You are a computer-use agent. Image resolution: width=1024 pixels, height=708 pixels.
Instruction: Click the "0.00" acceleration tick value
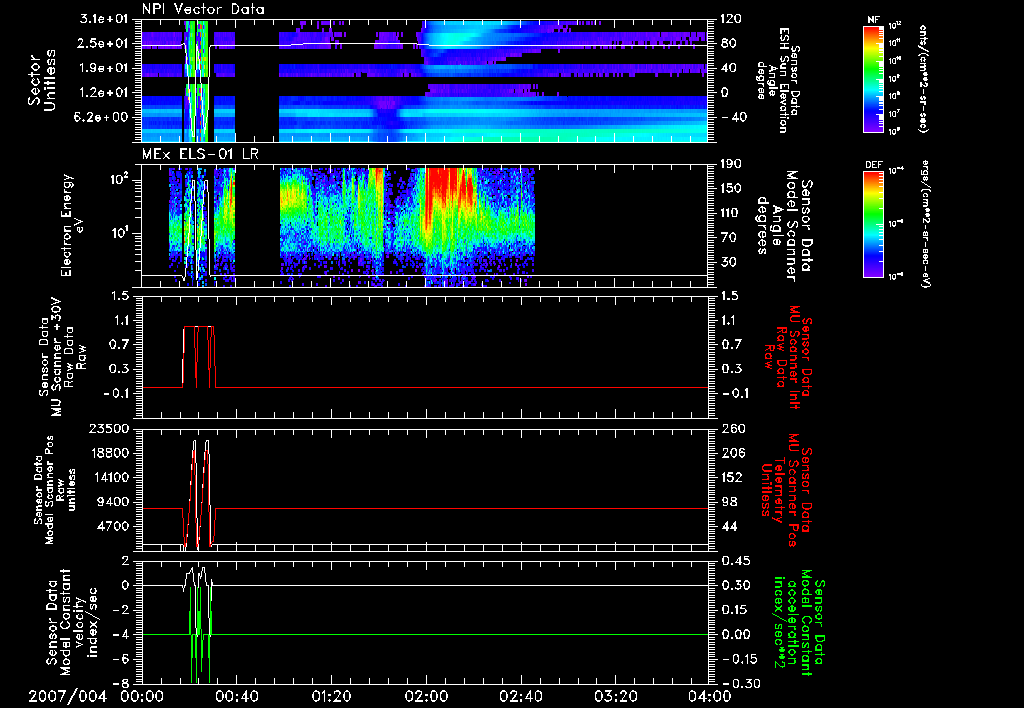click(734, 634)
